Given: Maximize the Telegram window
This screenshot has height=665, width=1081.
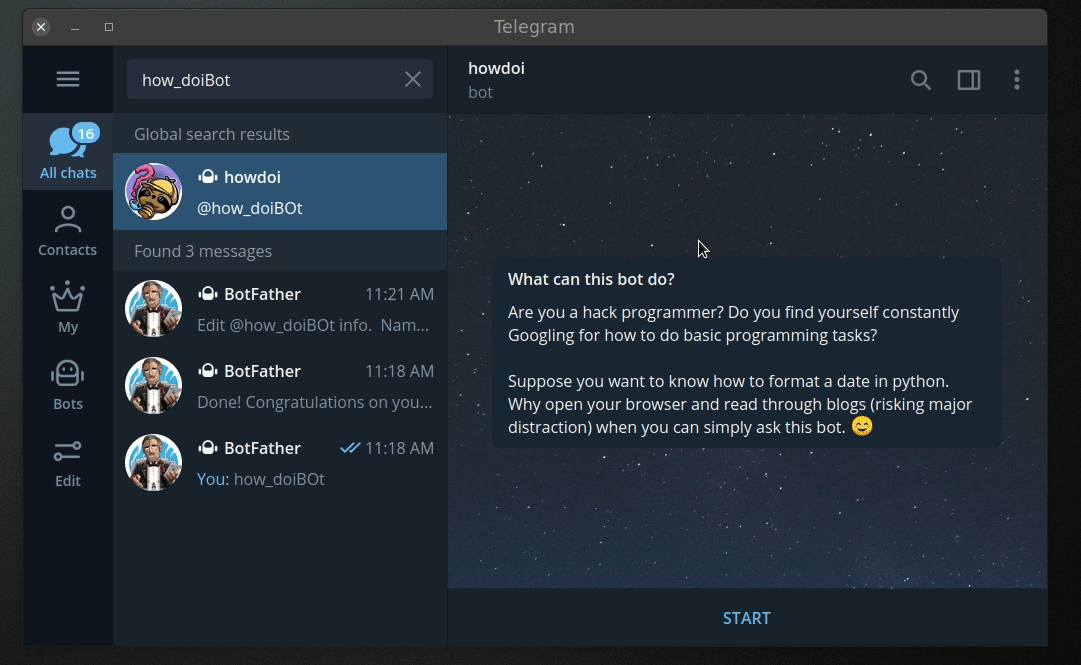Looking at the screenshot, I should 109,27.
